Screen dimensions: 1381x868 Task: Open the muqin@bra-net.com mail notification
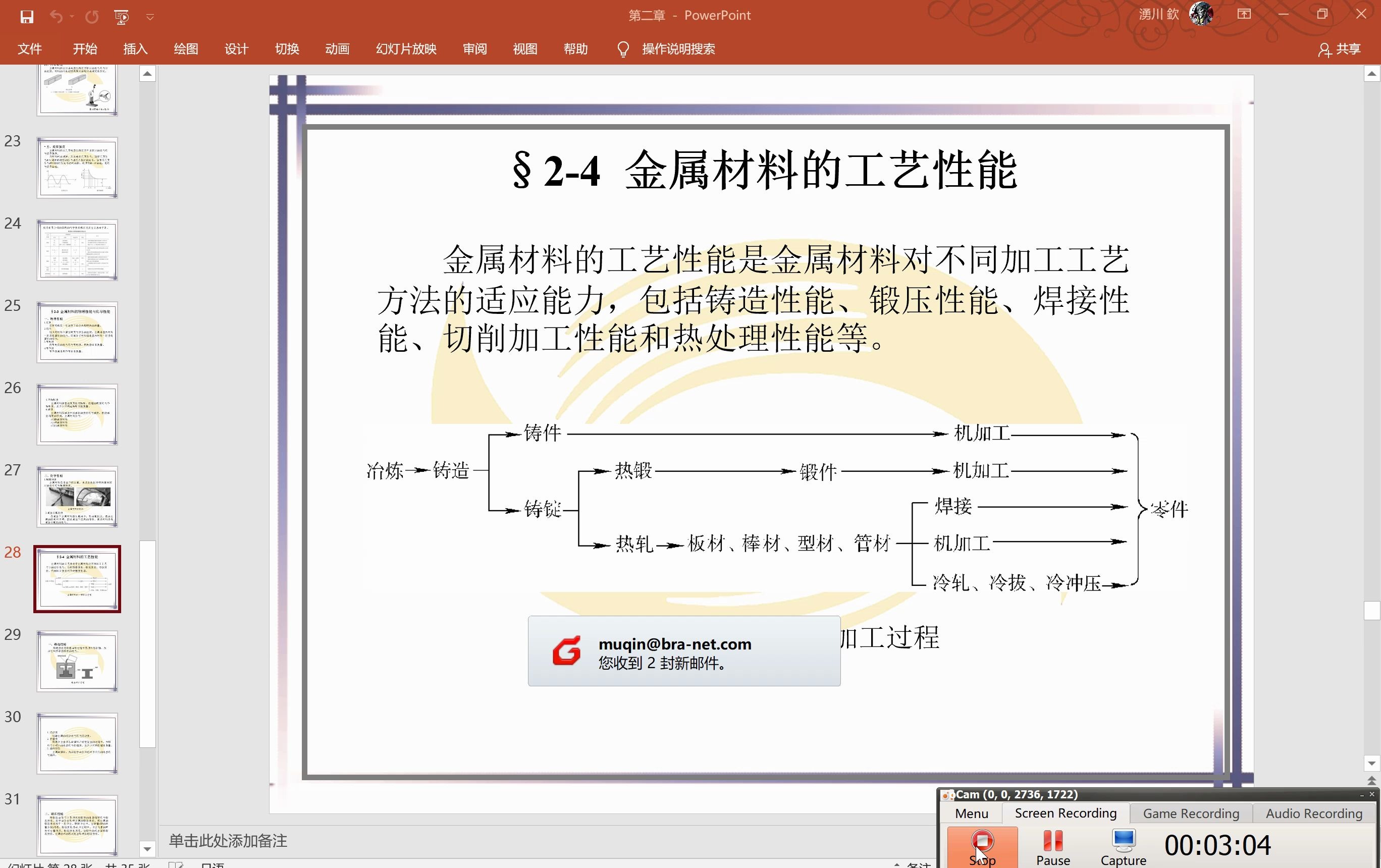pyautogui.click(x=684, y=650)
